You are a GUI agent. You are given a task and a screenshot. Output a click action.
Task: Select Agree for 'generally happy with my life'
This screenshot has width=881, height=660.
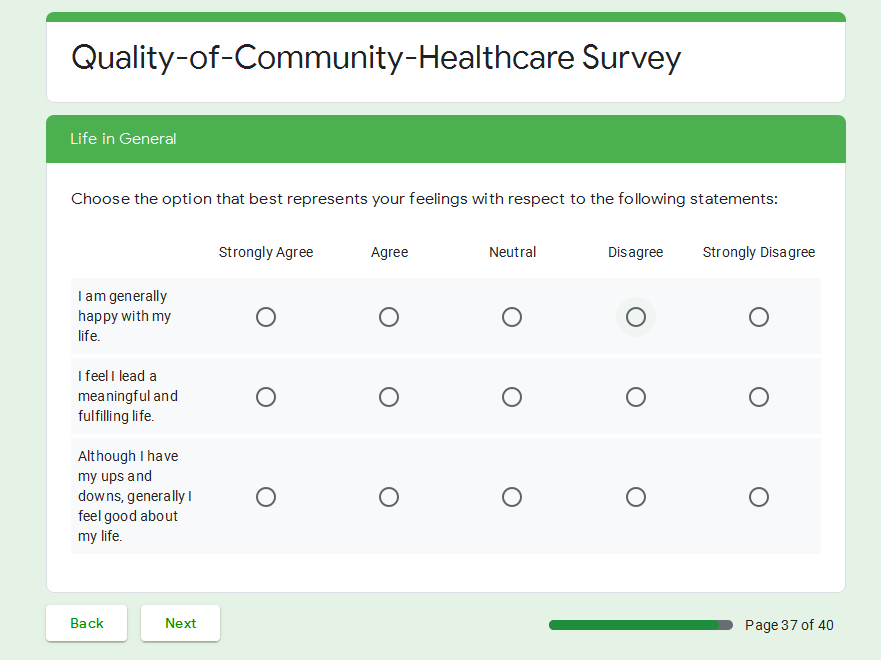point(389,317)
